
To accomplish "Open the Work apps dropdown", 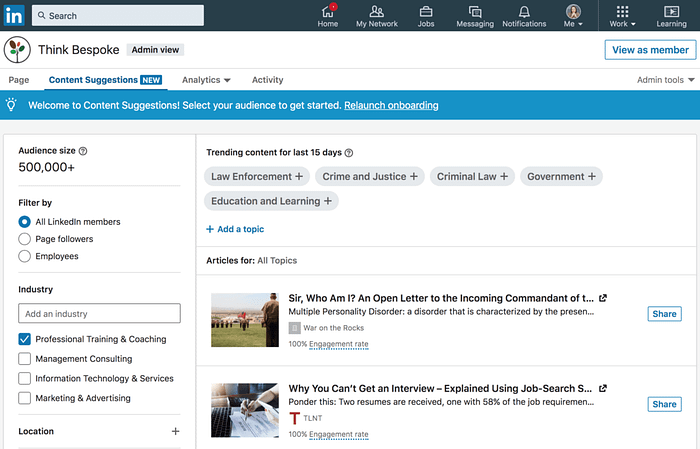I will [622, 16].
